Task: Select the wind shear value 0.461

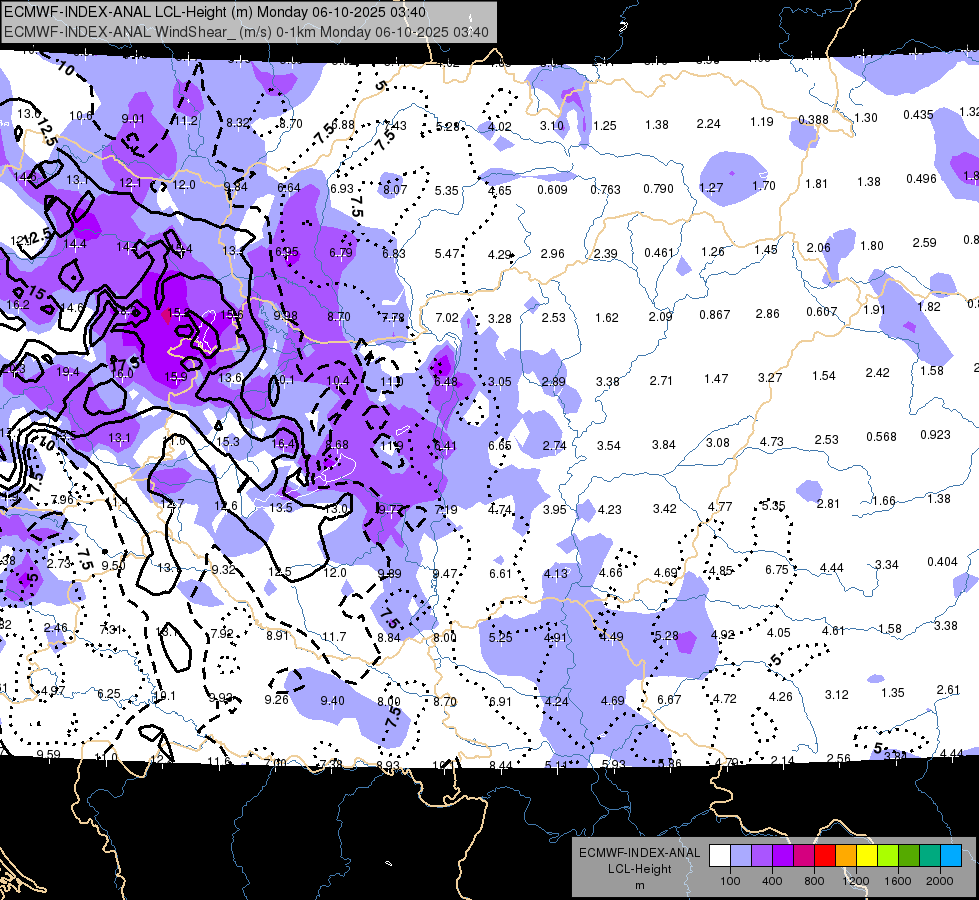Action: [x=659, y=253]
